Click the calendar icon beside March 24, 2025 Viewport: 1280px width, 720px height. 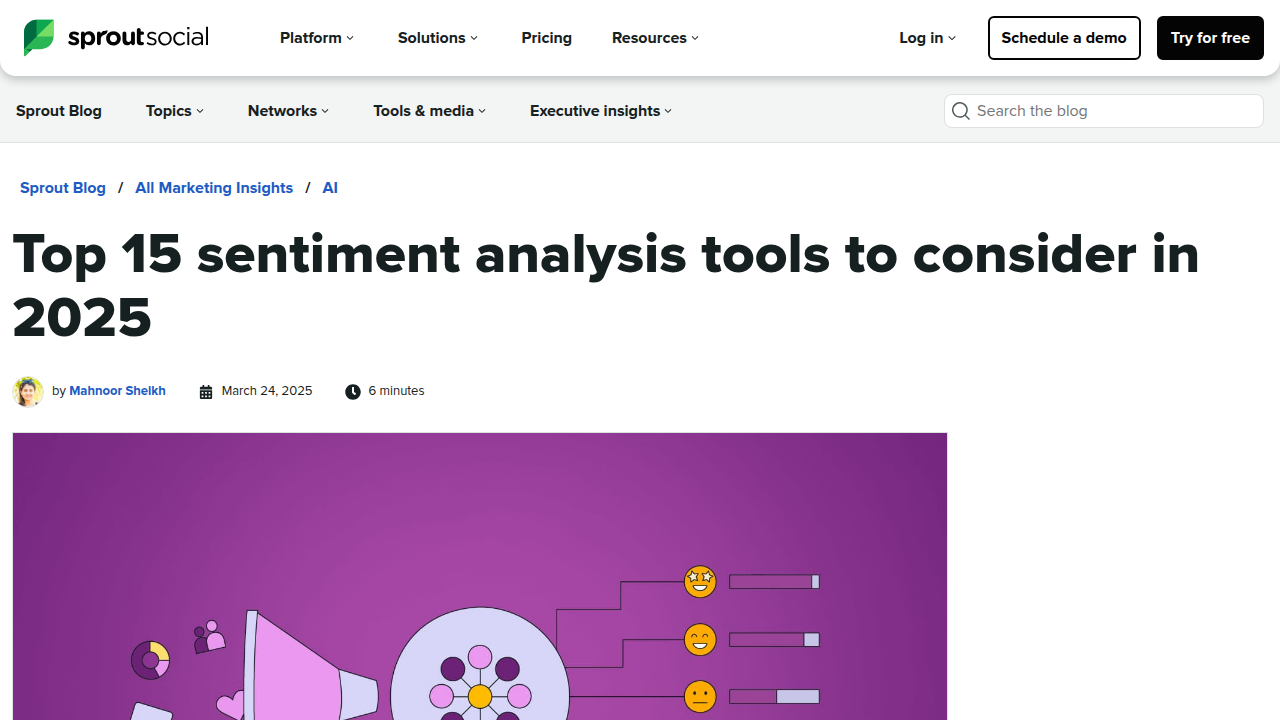206,392
